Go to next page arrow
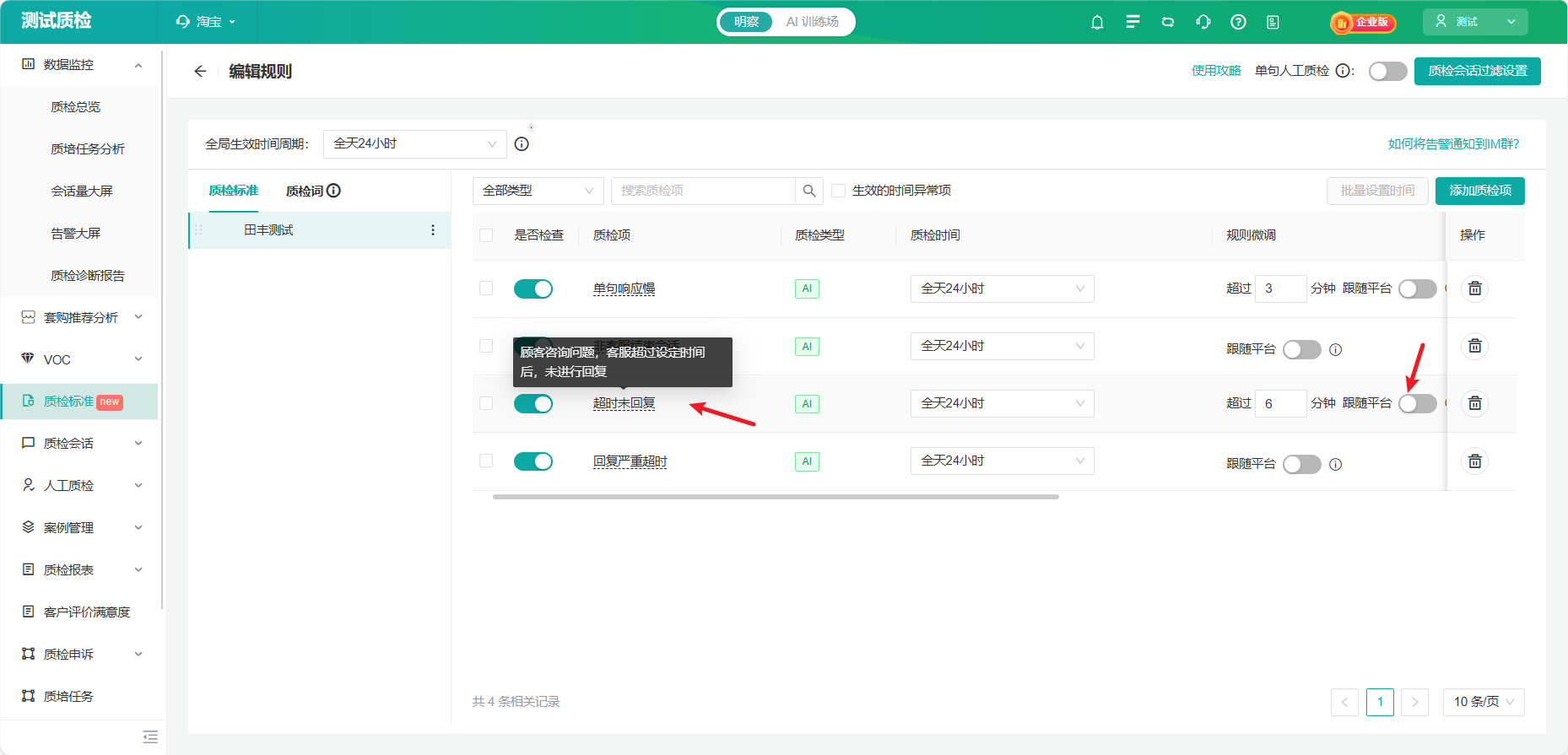1568x755 pixels. pyautogui.click(x=1414, y=702)
